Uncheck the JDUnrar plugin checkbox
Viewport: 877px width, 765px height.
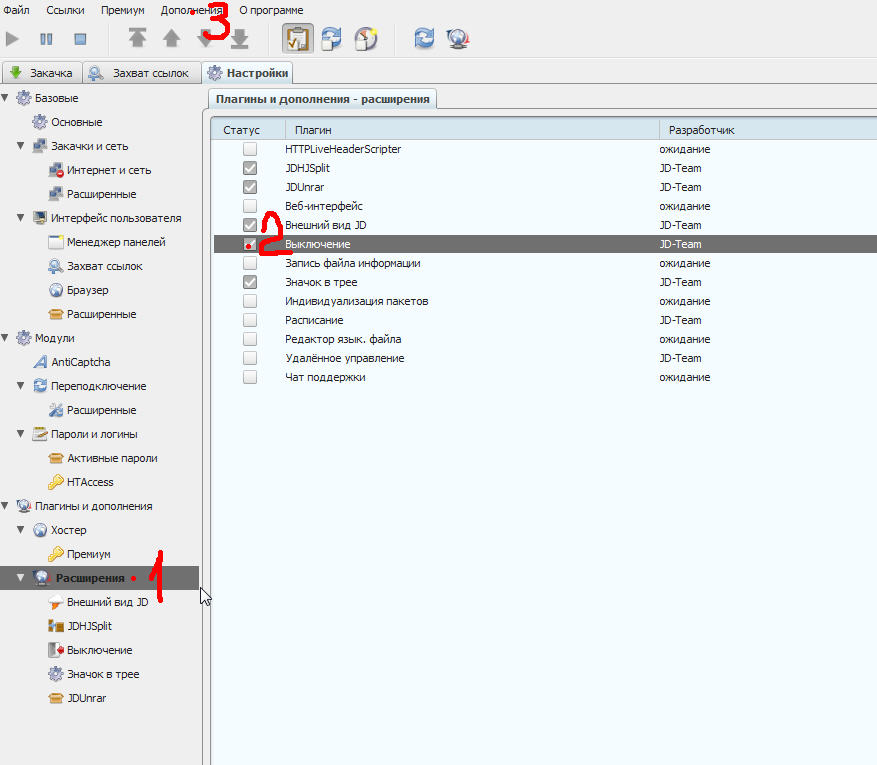[x=250, y=187]
